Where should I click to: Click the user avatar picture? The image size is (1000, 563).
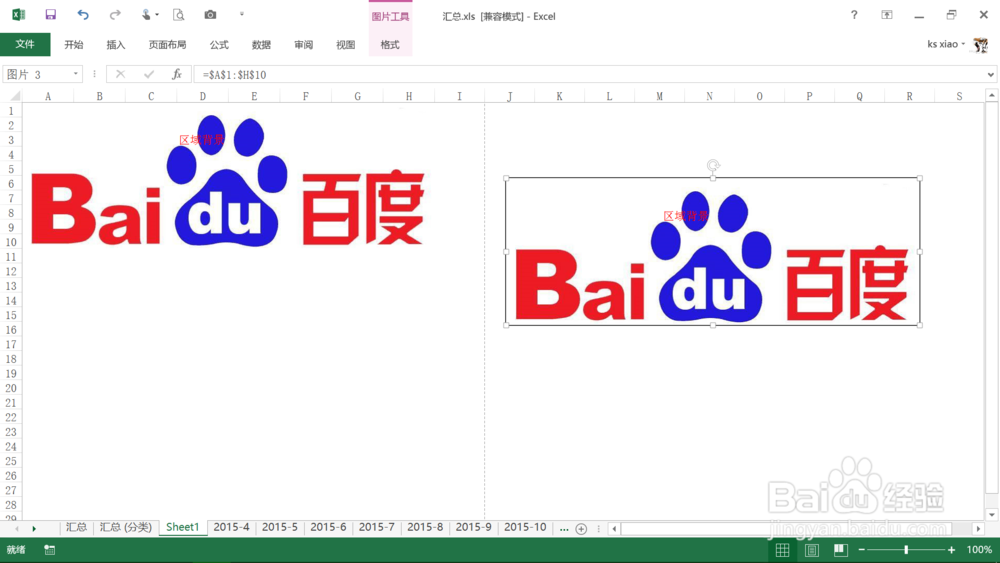pos(981,45)
